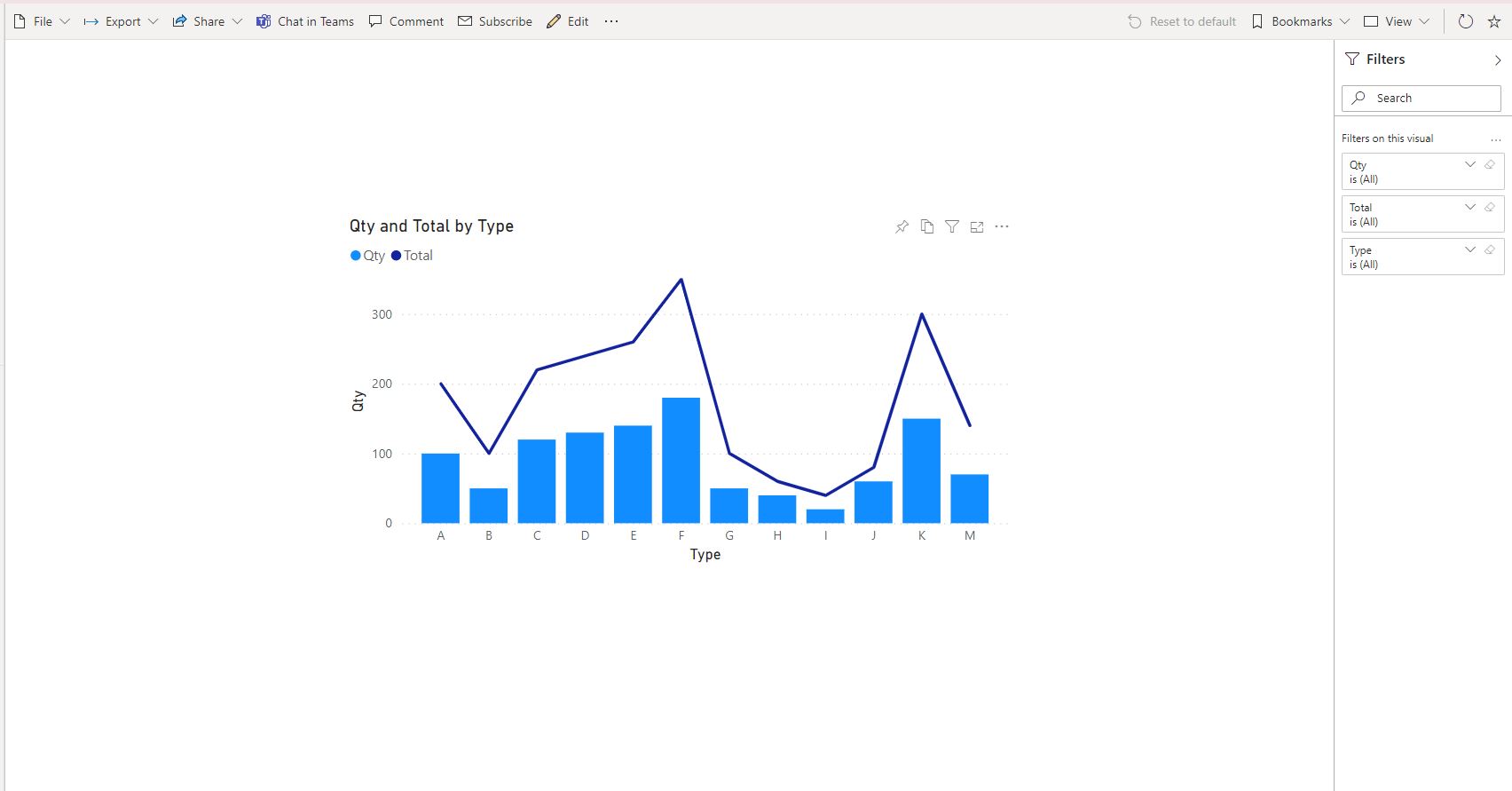1512x791 pixels.
Task: Open the Bookmarks dropdown
Action: point(1301,21)
